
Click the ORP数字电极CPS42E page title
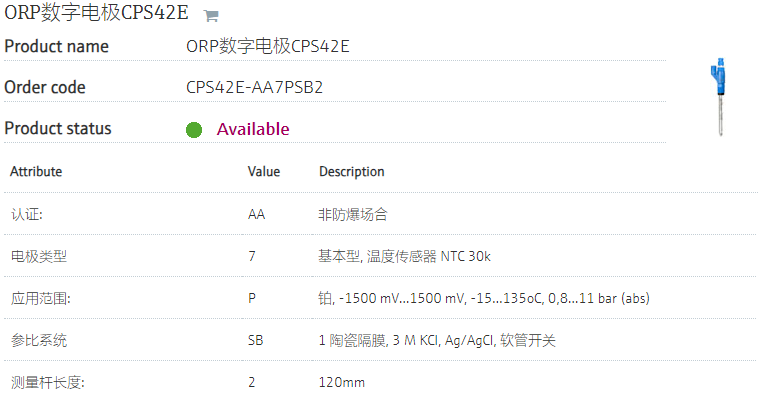tap(97, 13)
